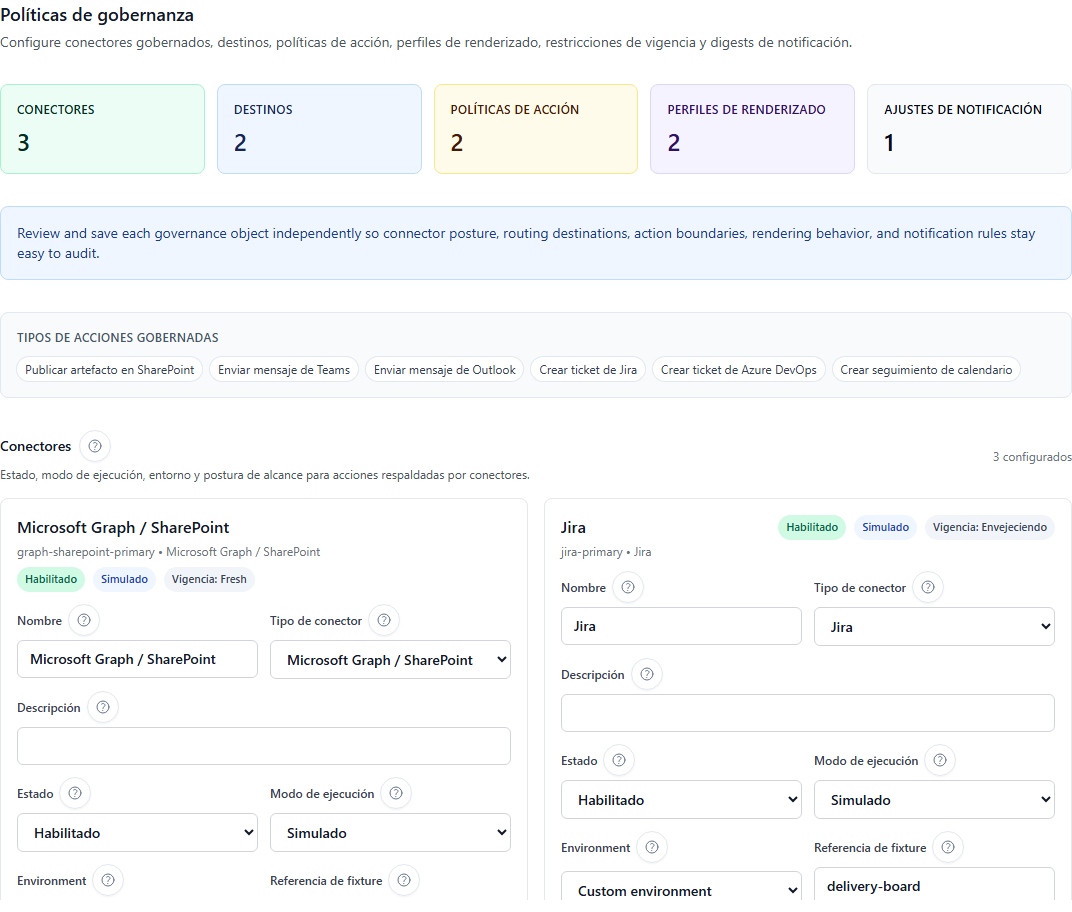Viewport: 1072px width, 912px height.
Task: Click help icon beside Jira Environment label
Action: (x=652, y=848)
